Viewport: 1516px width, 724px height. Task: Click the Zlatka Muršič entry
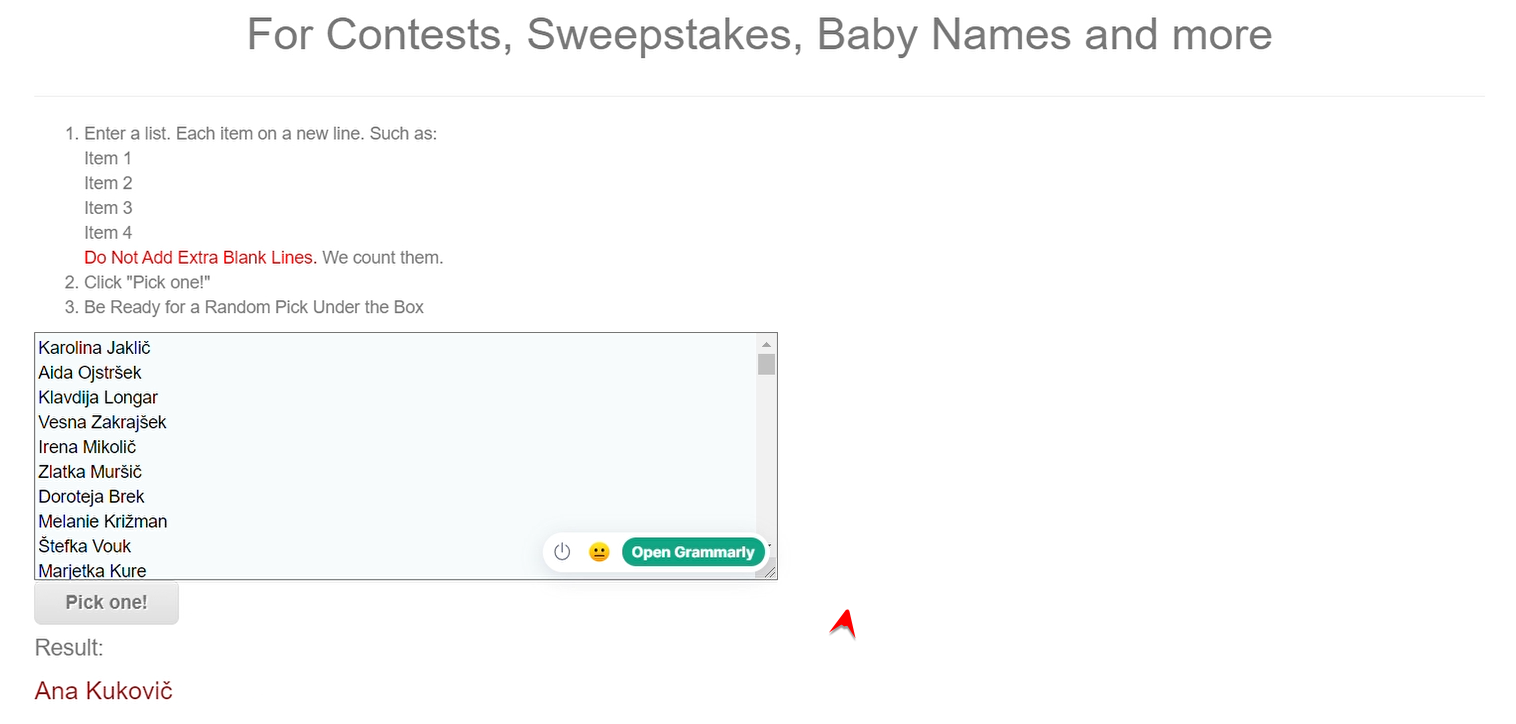90,472
